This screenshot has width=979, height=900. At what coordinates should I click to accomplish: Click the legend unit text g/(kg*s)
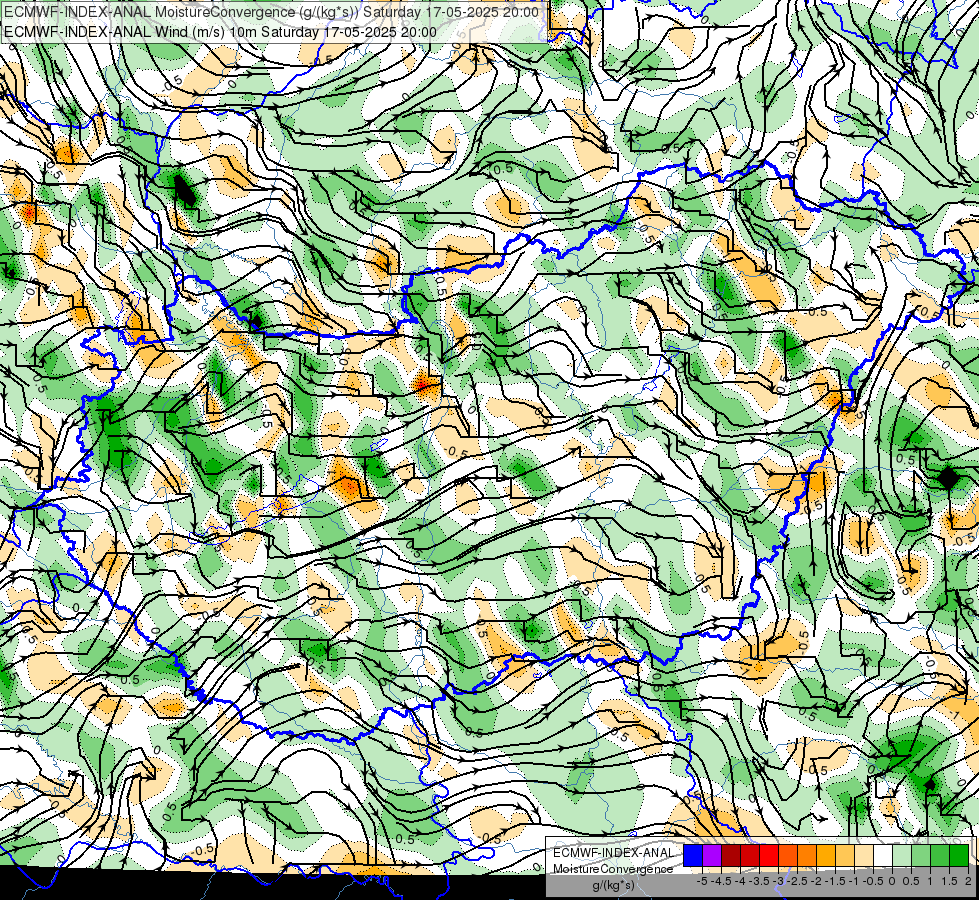coord(613,885)
